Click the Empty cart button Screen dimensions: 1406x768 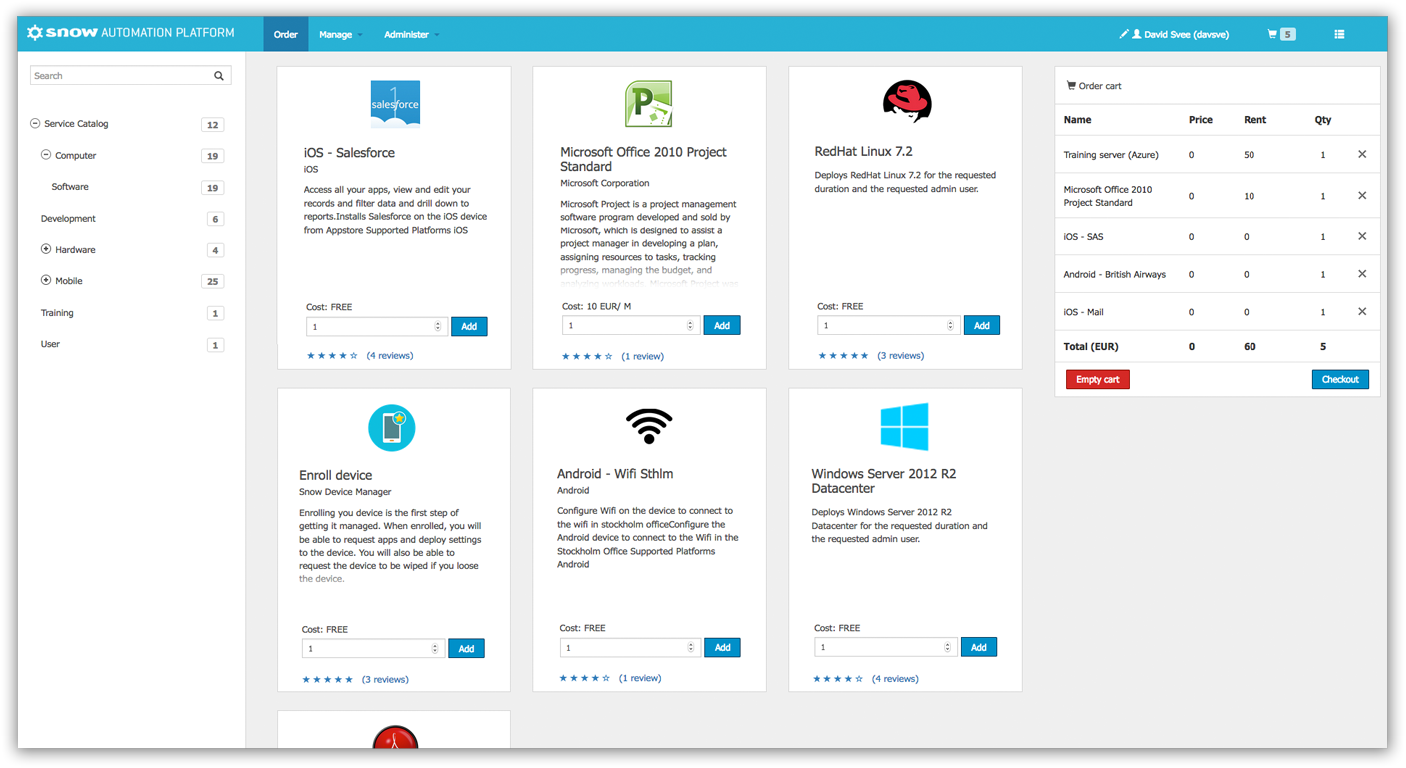click(x=1098, y=380)
